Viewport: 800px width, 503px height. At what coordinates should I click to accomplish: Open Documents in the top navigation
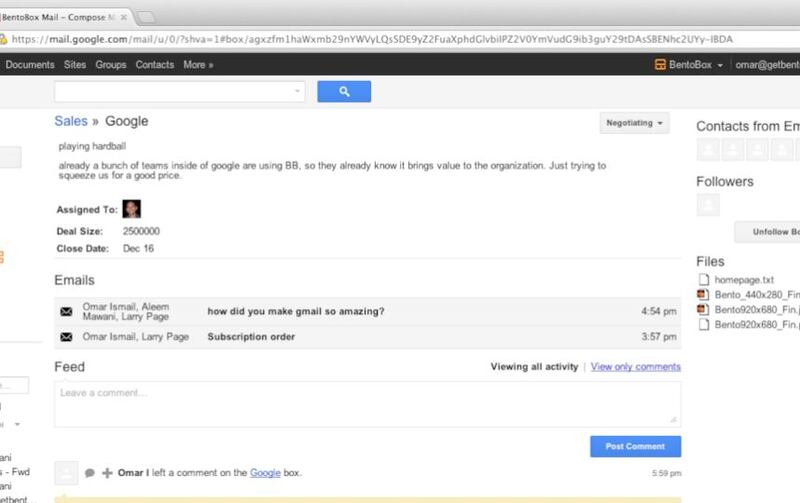coord(30,65)
